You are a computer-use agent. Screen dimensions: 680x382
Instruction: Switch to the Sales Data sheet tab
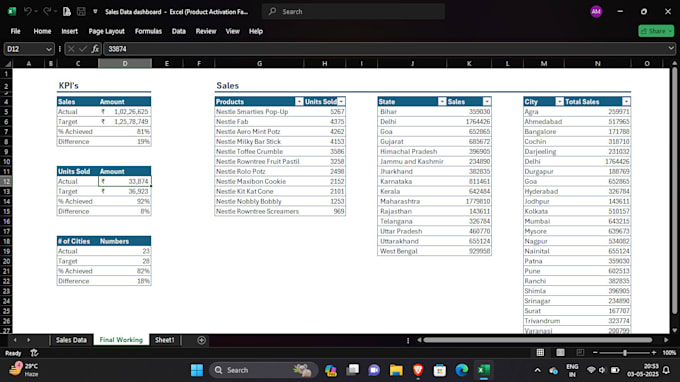[71, 340]
